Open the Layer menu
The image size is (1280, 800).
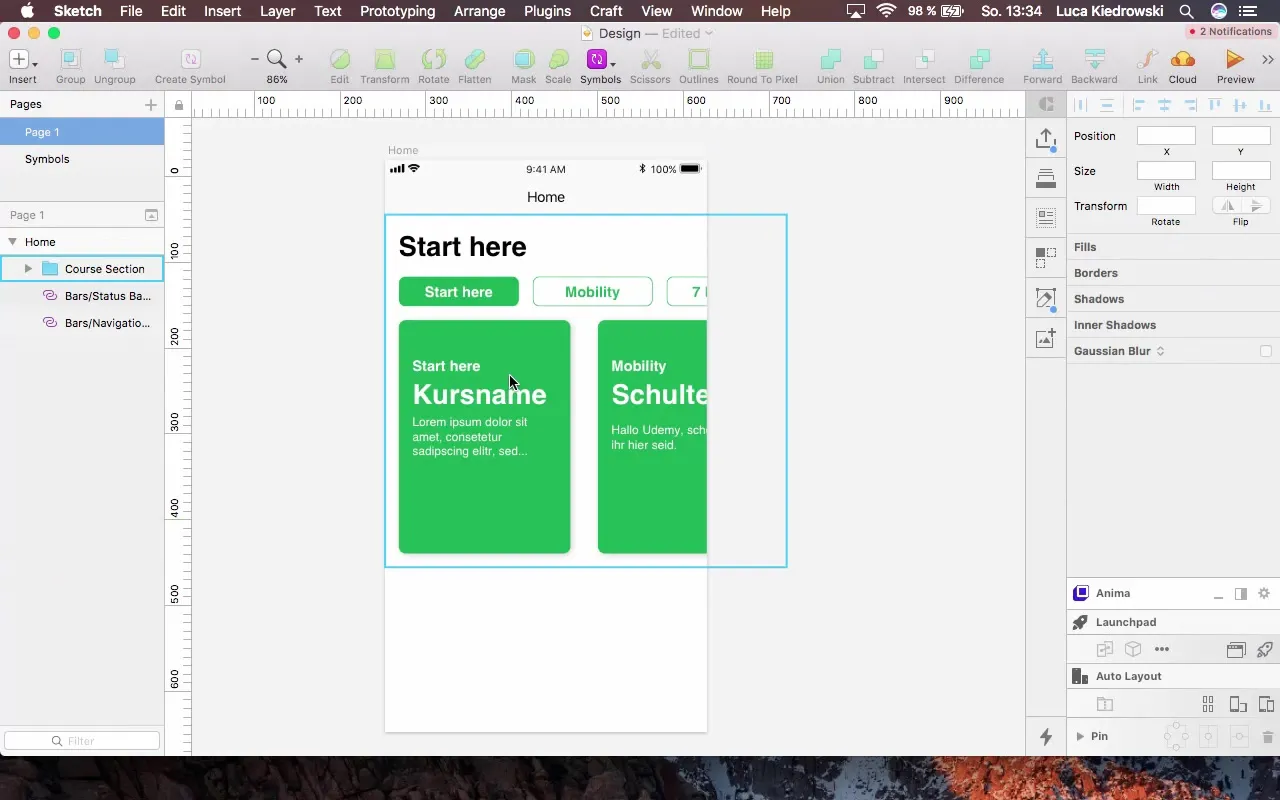(x=277, y=11)
